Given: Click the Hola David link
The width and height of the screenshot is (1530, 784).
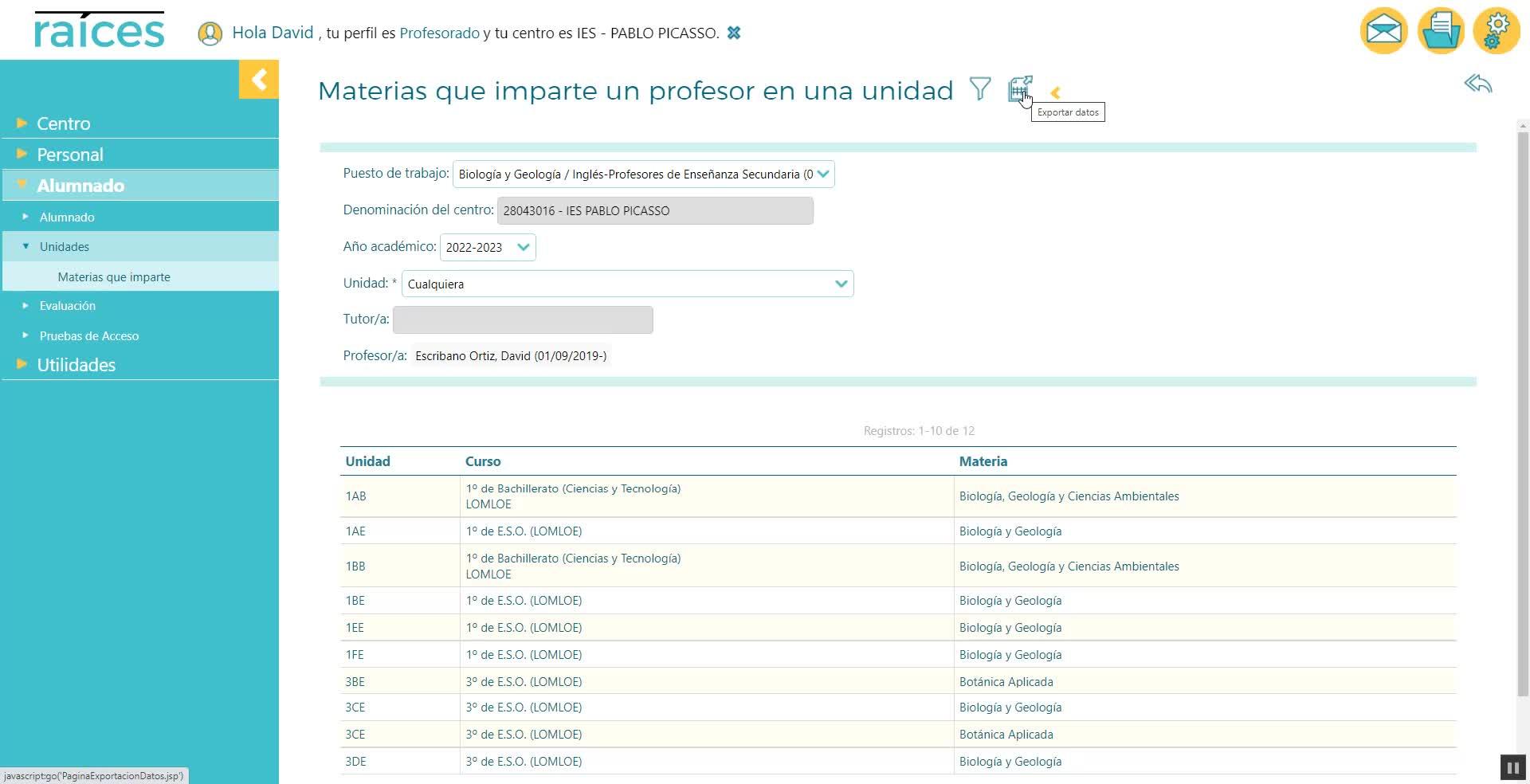Looking at the screenshot, I should (x=273, y=33).
